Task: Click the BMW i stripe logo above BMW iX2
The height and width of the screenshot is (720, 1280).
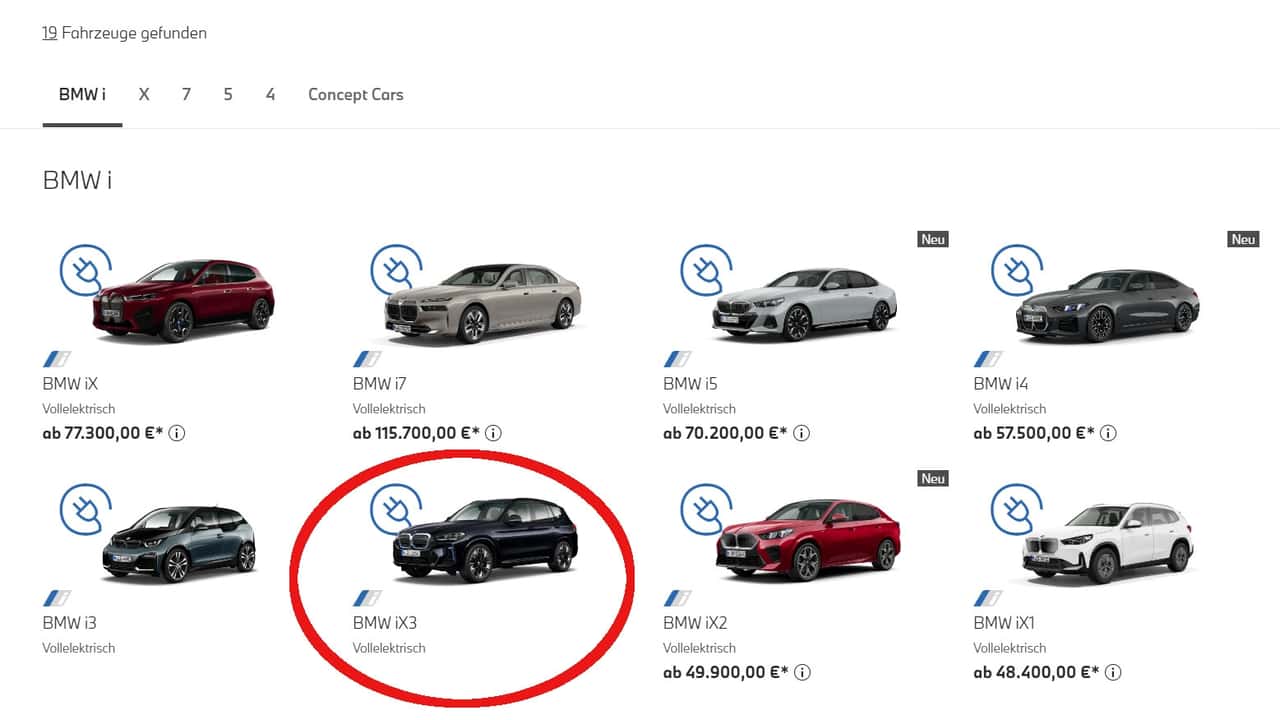Action: tap(678, 598)
